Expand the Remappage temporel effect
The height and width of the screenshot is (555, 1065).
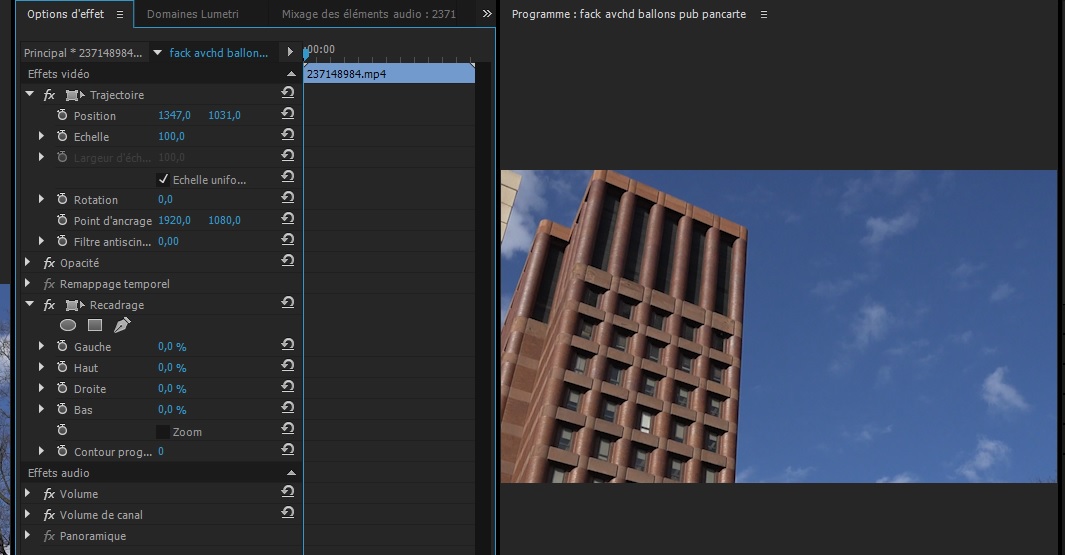[29, 284]
